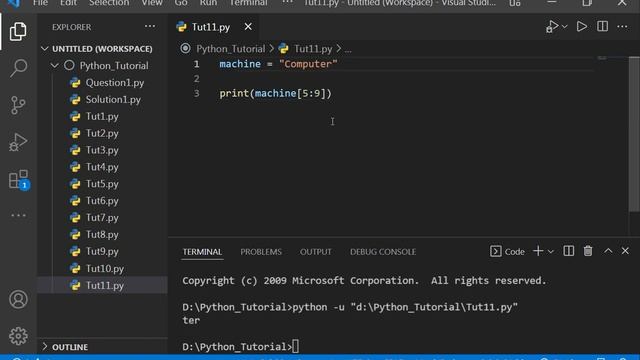Open Tut9.py in the explorer

[102, 251]
